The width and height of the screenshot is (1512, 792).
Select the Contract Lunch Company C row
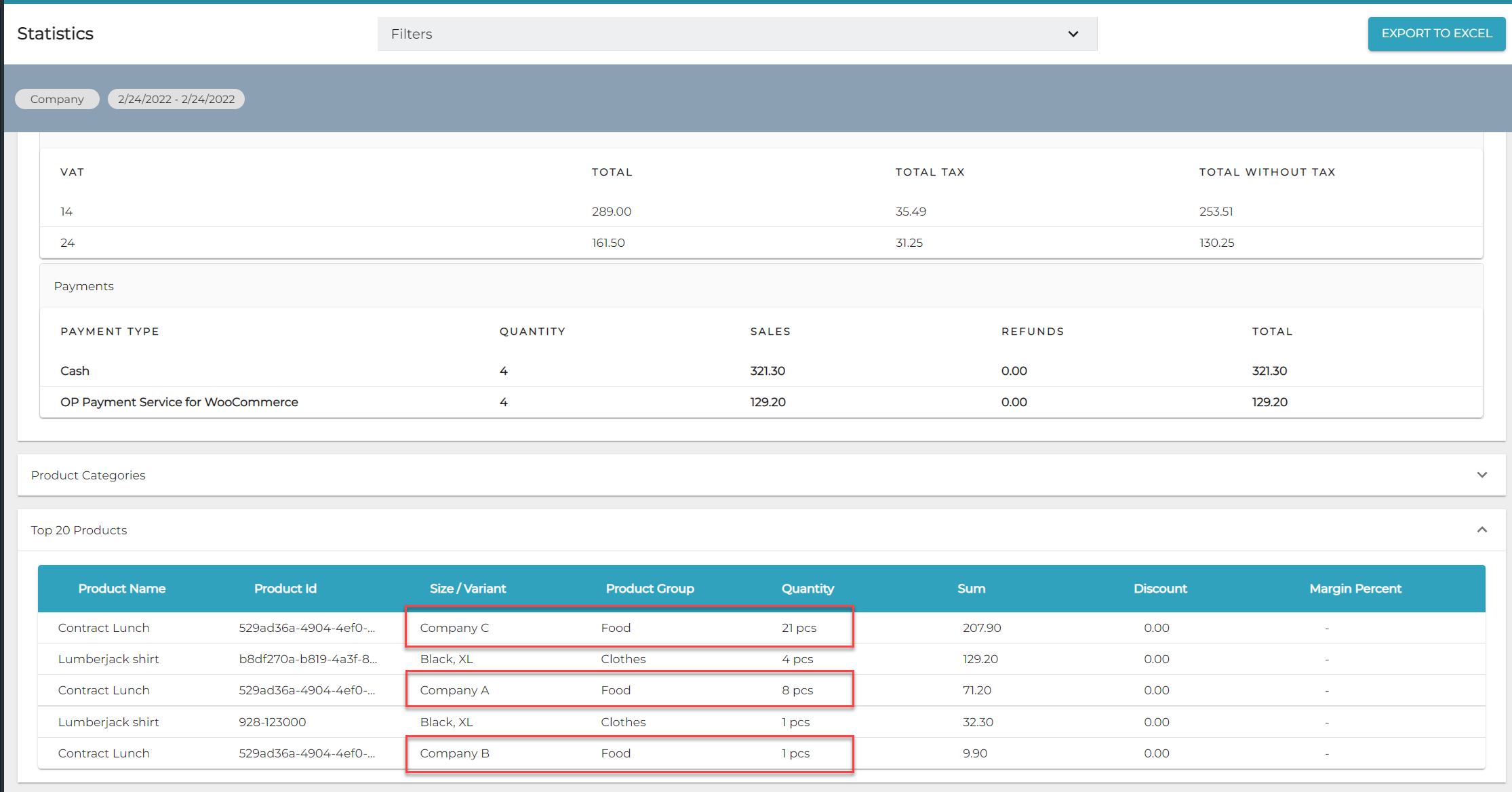point(104,628)
